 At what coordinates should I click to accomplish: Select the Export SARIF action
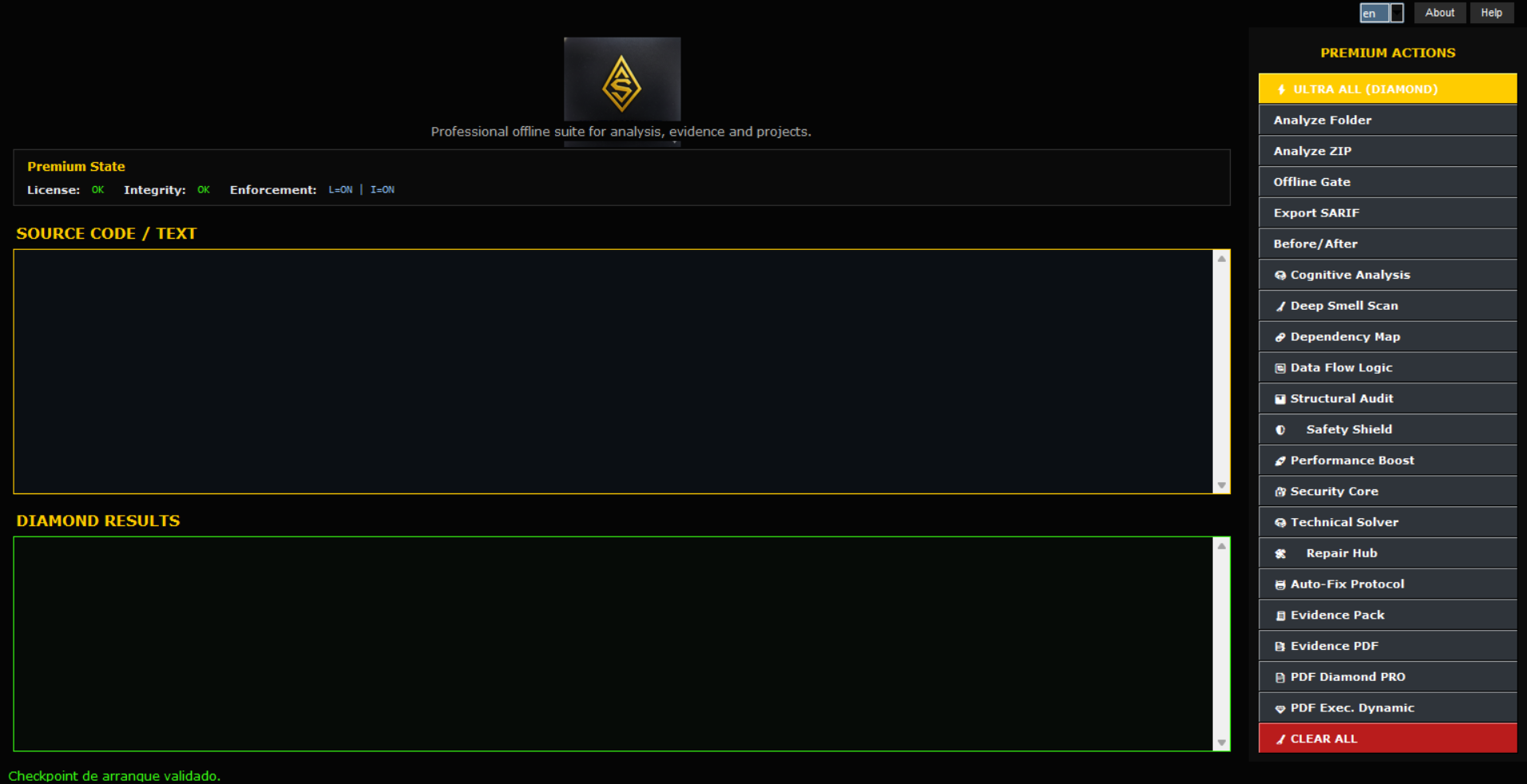pos(1387,212)
